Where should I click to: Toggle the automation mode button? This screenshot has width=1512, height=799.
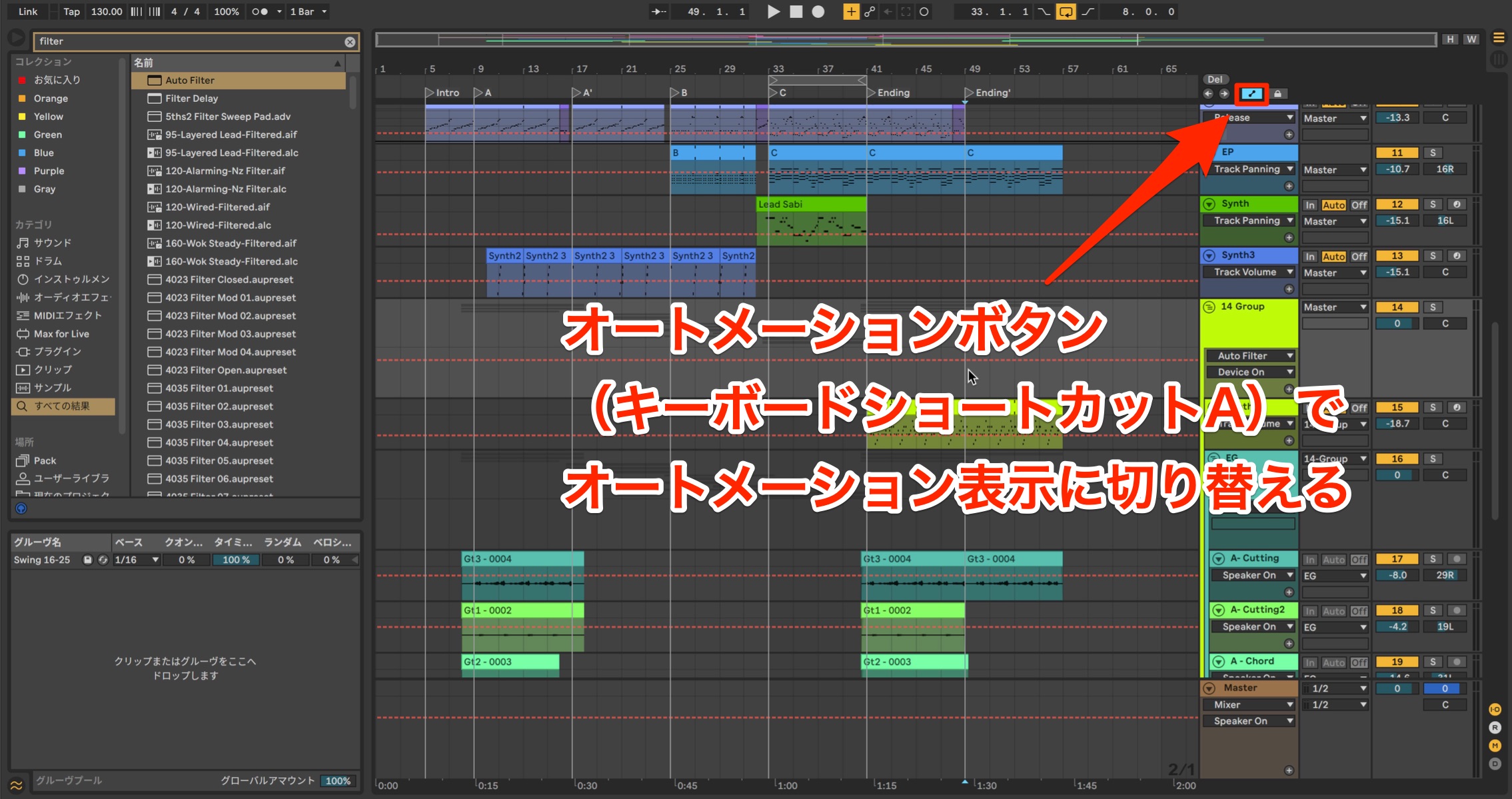point(1251,93)
